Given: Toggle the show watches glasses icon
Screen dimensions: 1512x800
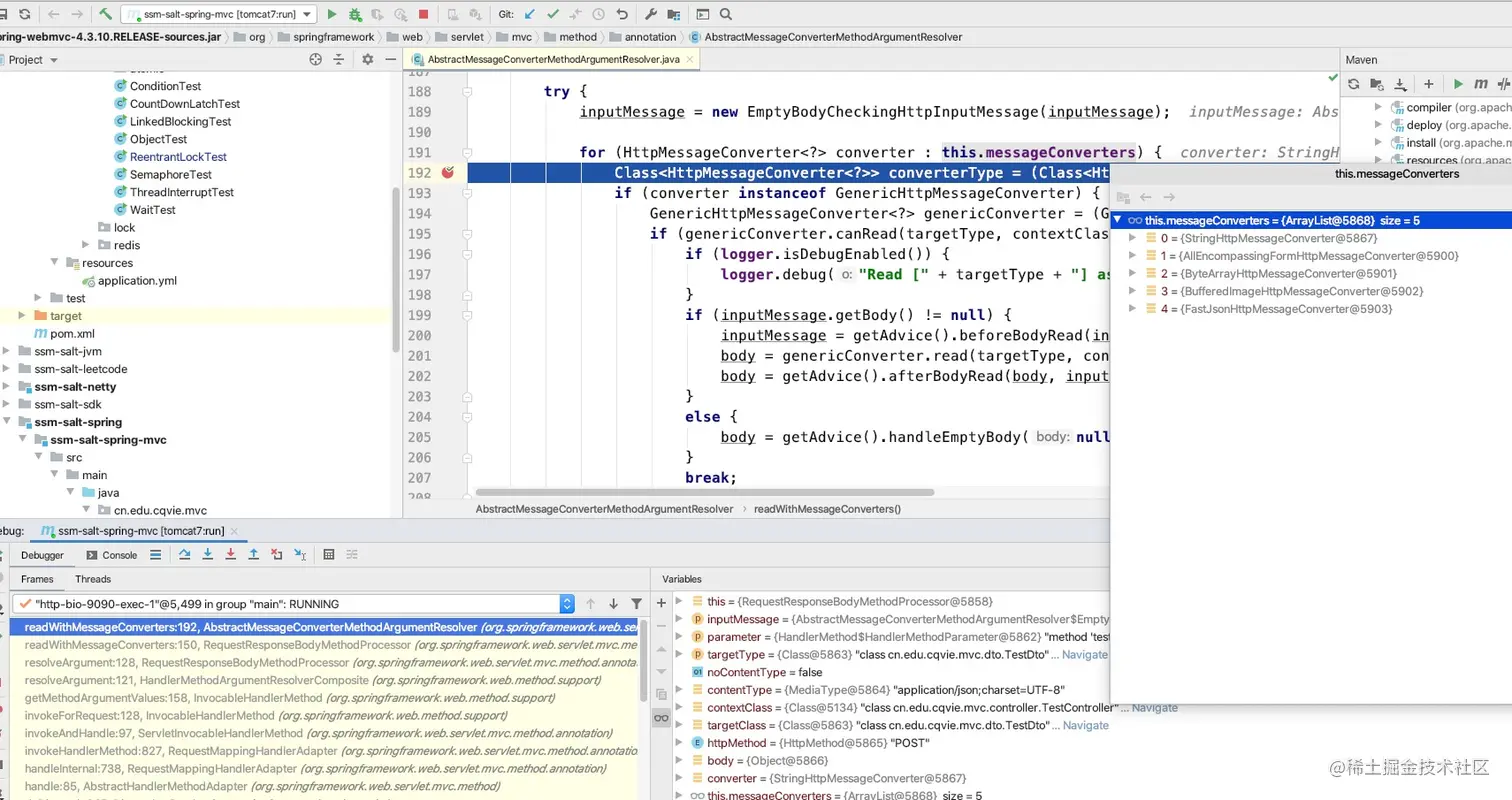Looking at the screenshot, I should [661, 718].
